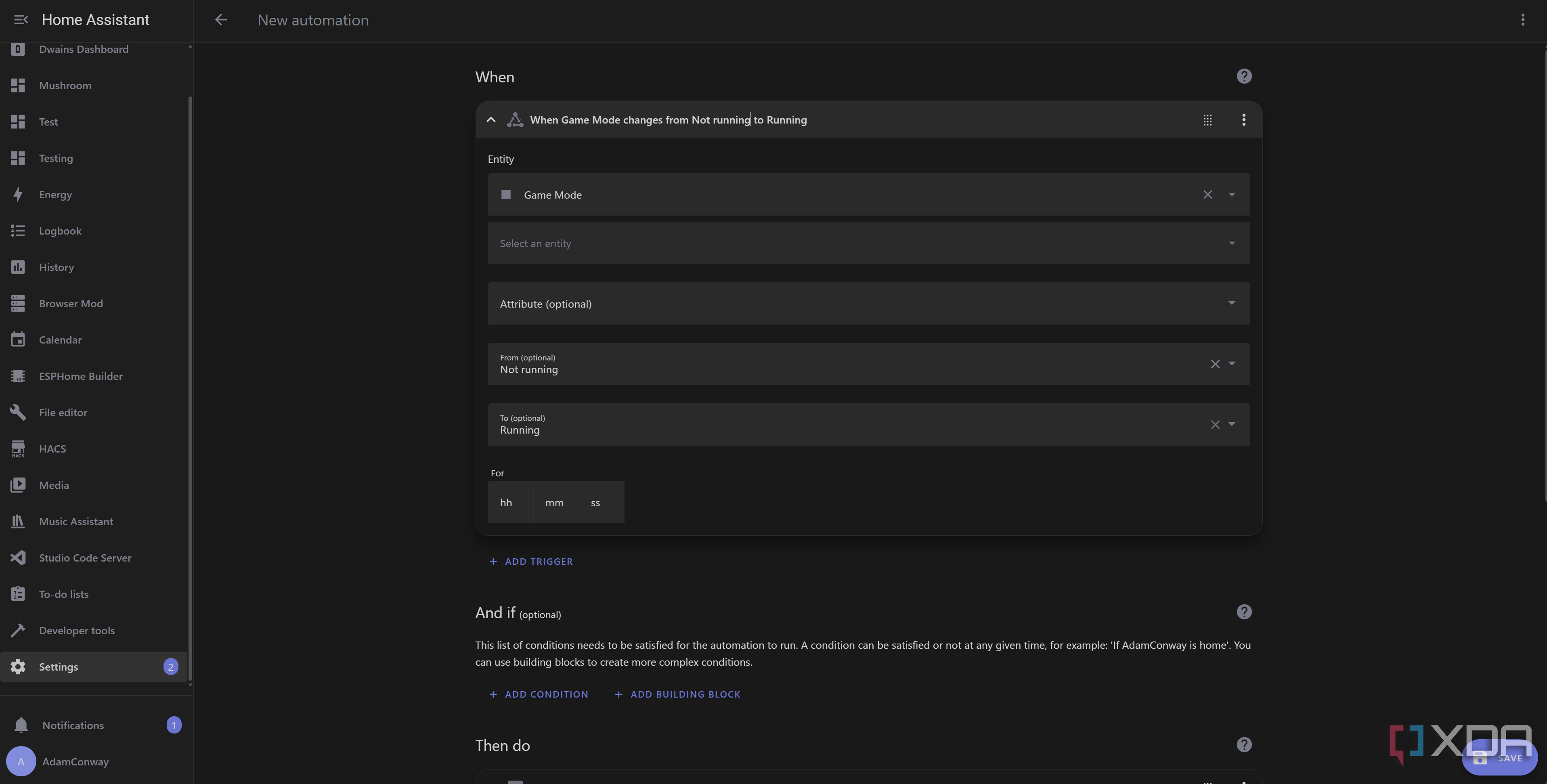Viewport: 1547px width, 784px height.
Task: Click the hh hours field
Action: tap(510, 502)
